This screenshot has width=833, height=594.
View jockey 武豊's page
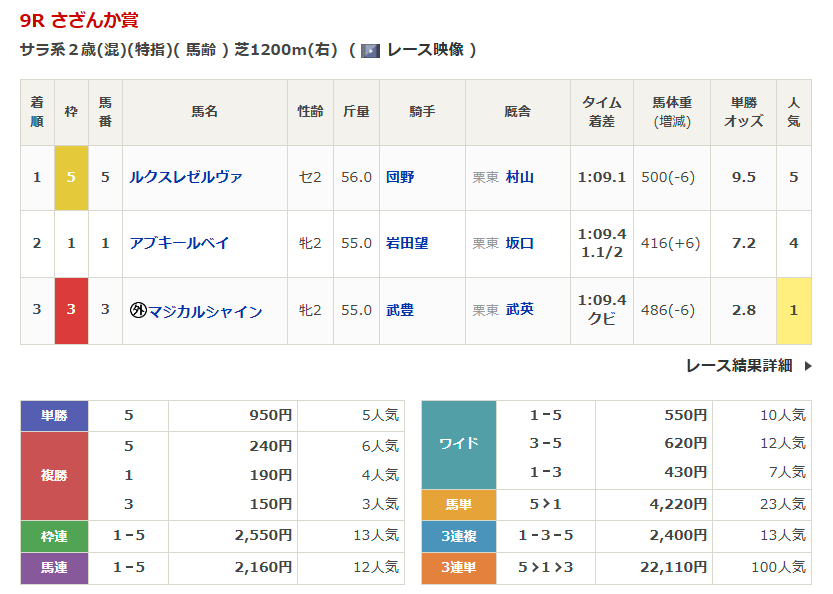pyautogui.click(x=400, y=310)
